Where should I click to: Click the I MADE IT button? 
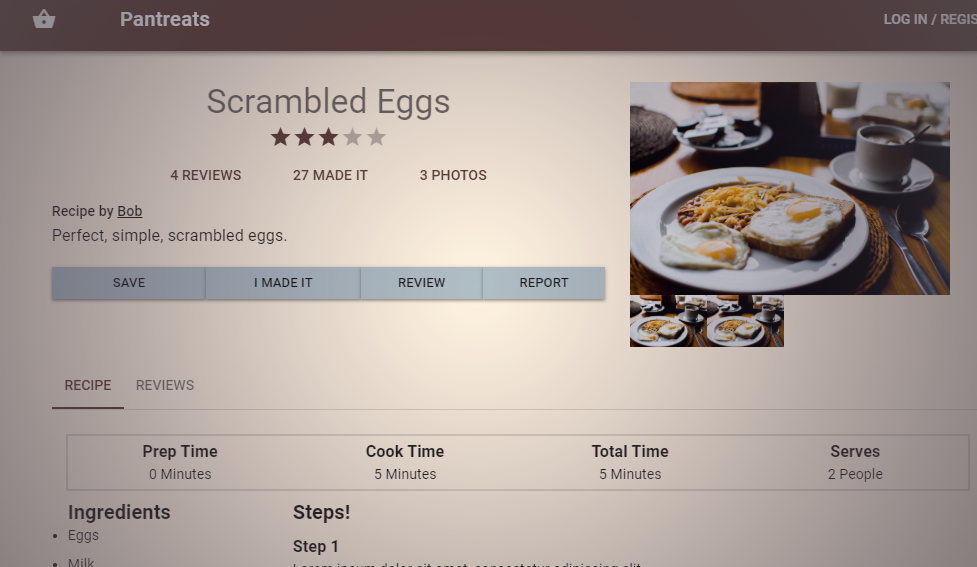click(x=283, y=283)
